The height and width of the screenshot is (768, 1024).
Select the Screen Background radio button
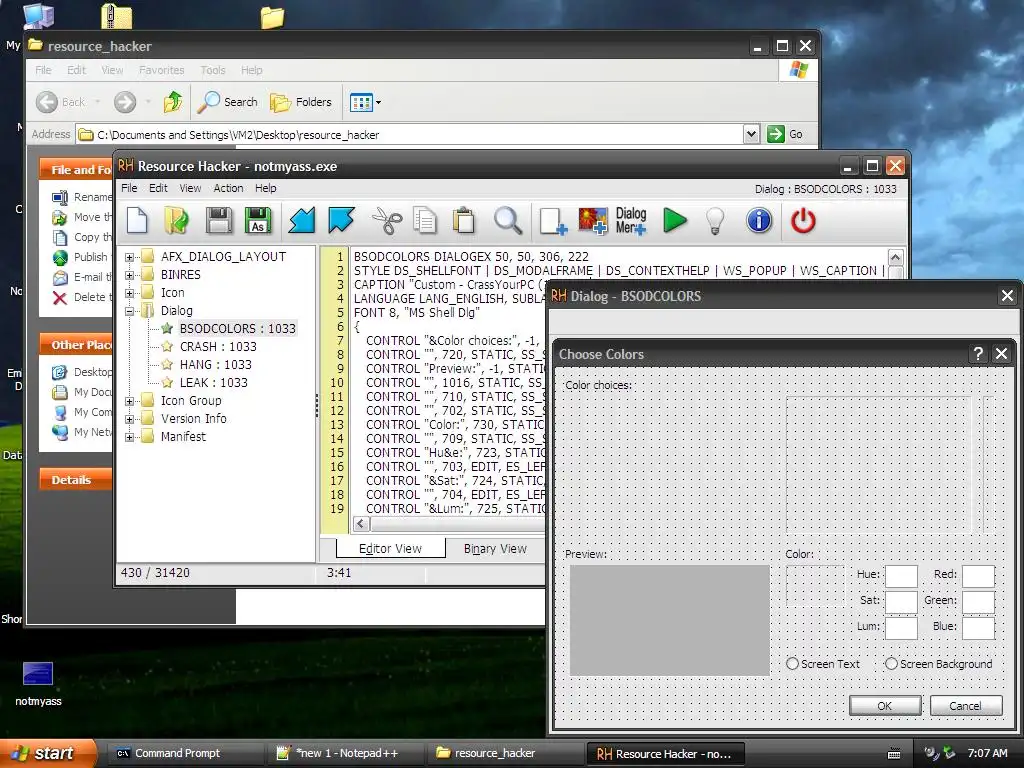click(891, 664)
